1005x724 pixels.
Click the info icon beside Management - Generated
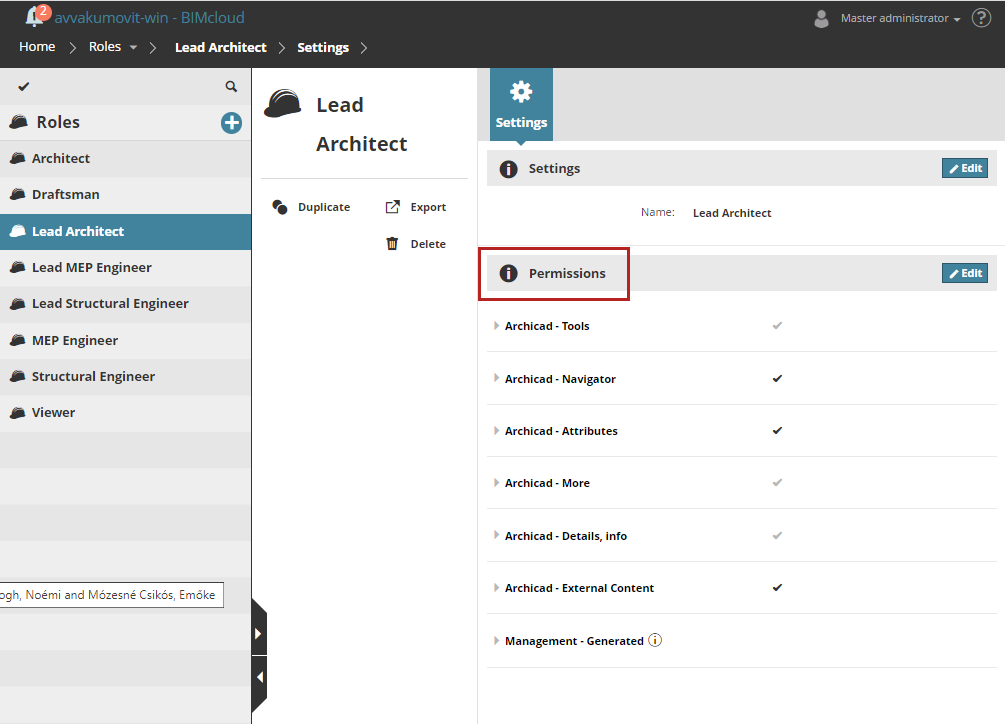[x=655, y=640]
